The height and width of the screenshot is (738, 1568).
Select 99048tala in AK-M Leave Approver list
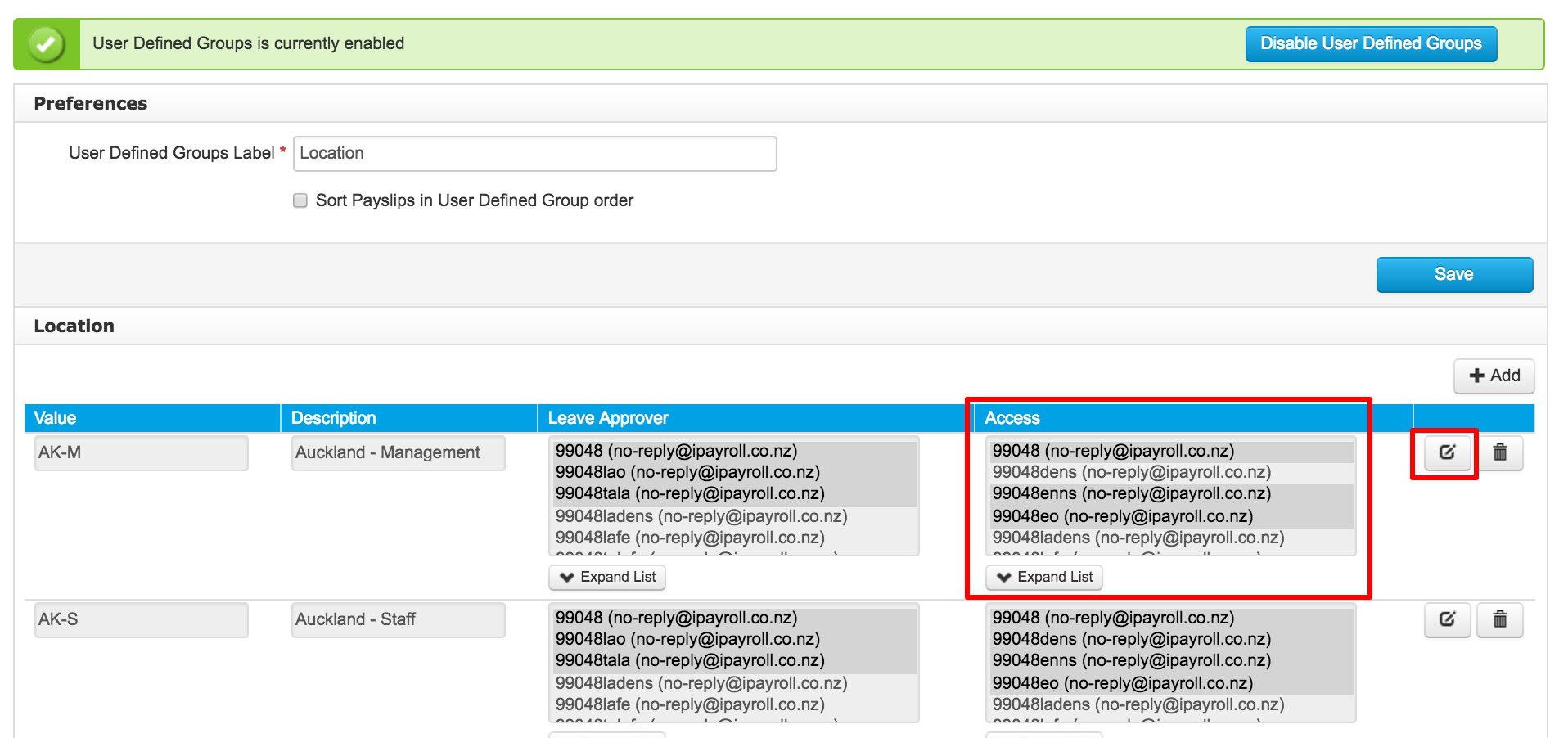(x=734, y=493)
